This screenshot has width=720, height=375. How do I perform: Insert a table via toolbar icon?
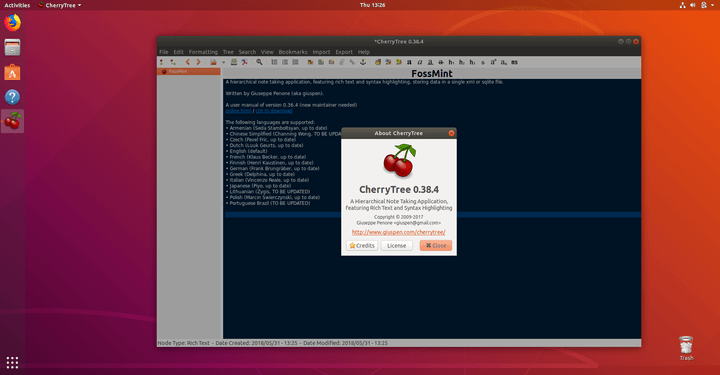click(321, 62)
